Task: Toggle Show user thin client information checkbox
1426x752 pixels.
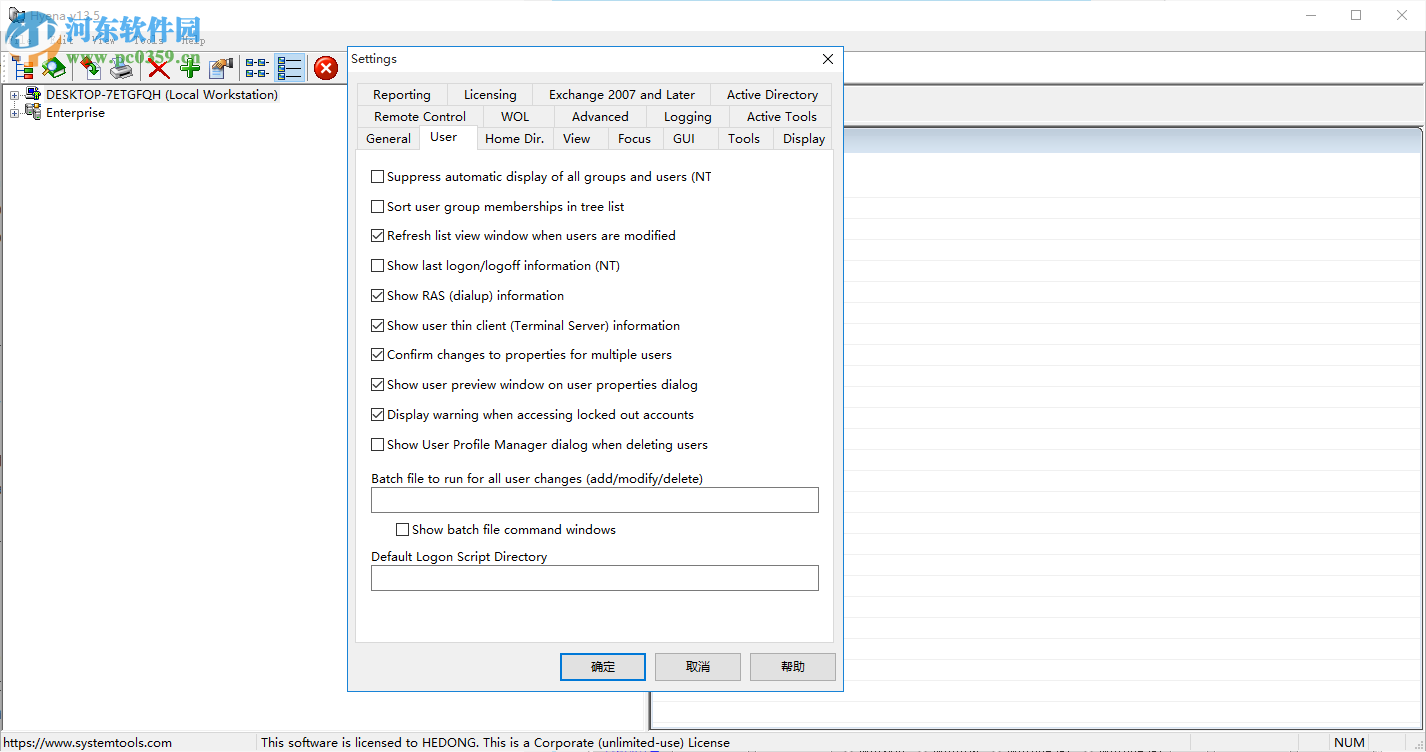Action: pyautogui.click(x=378, y=326)
